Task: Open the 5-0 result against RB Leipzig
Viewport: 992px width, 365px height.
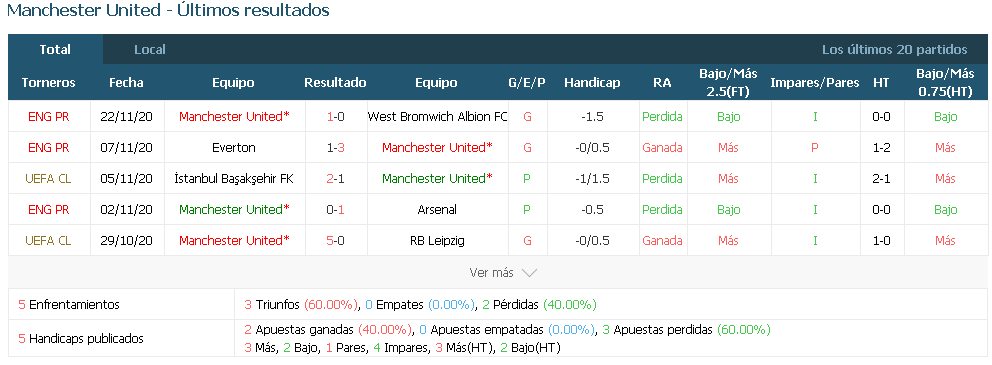Action: point(335,241)
